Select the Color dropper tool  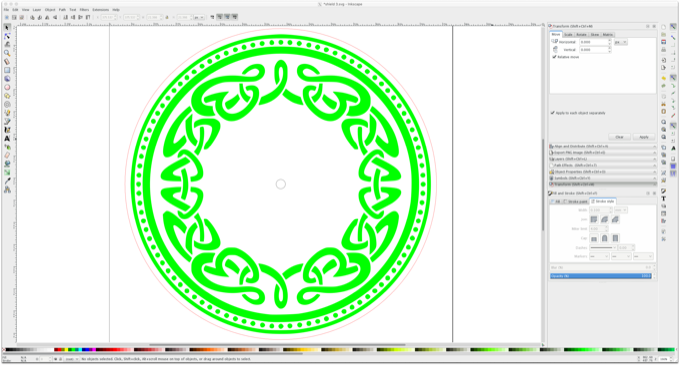(7, 181)
